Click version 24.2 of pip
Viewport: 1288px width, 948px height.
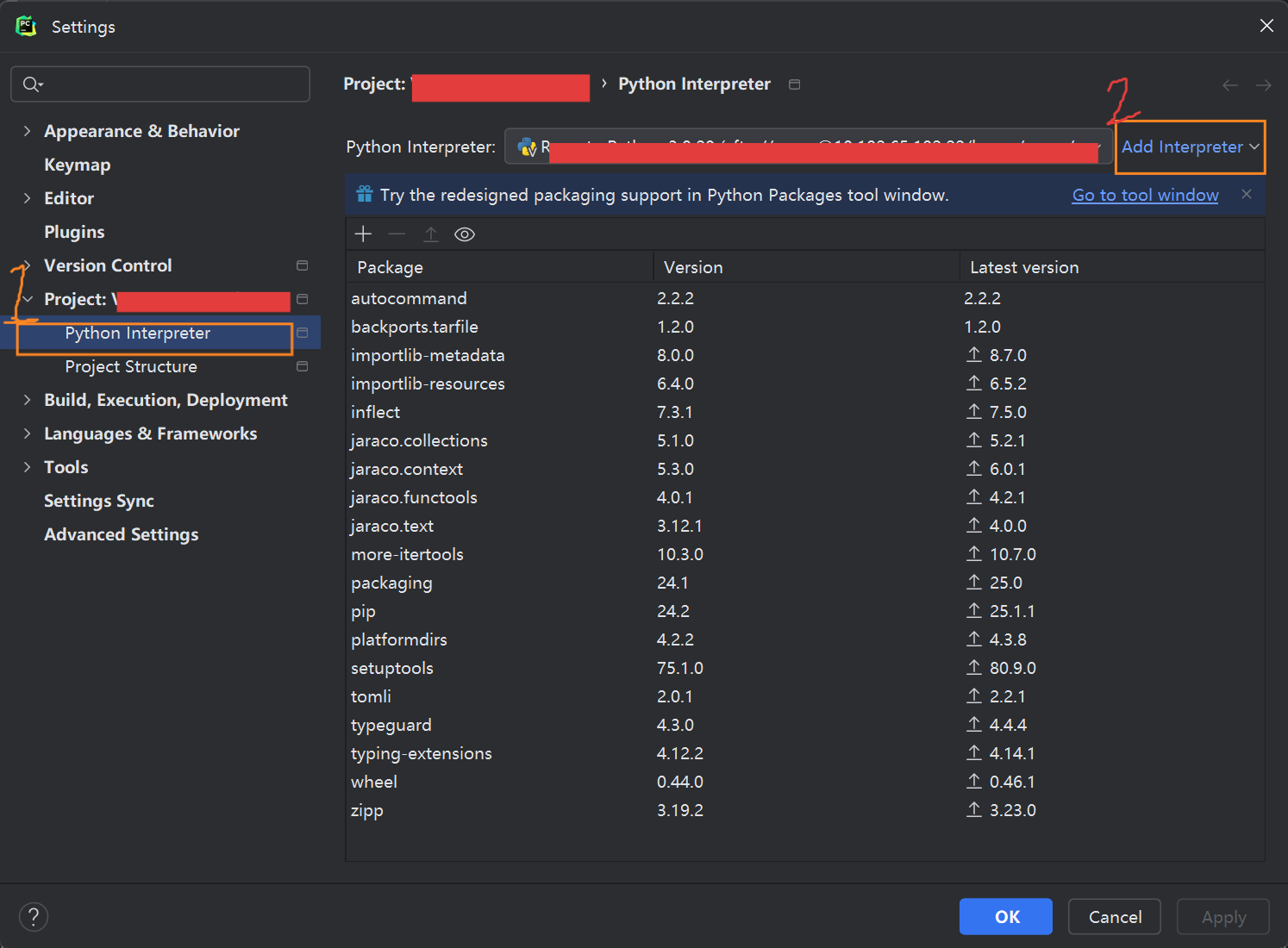tap(673, 611)
